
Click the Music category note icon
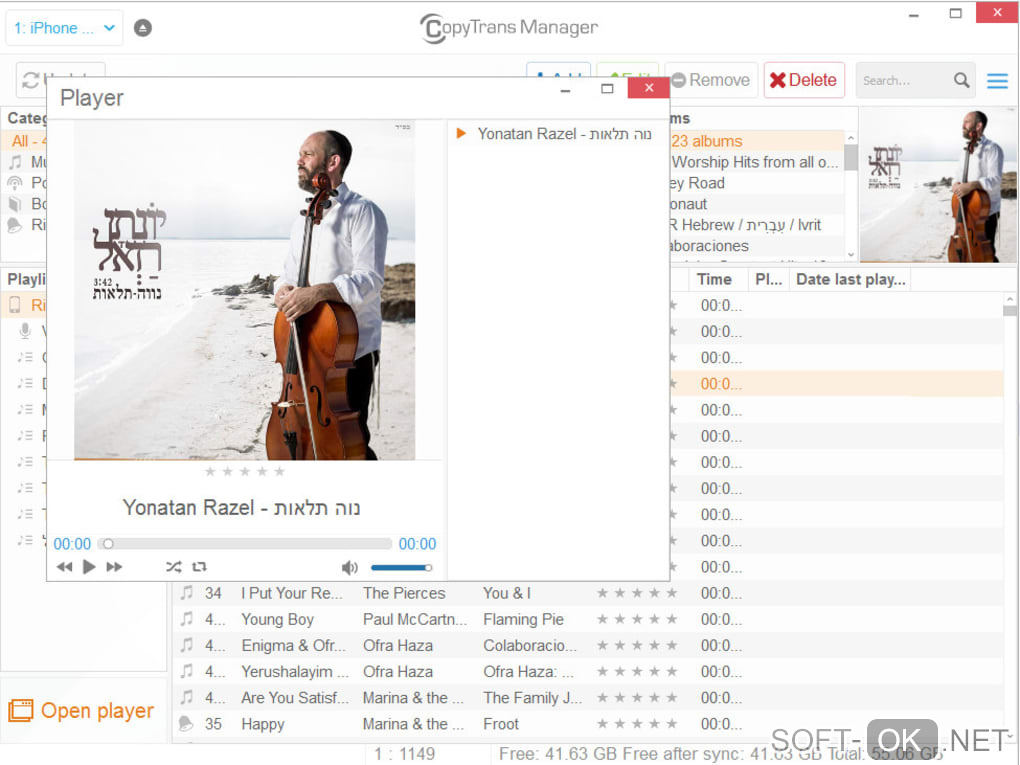tap(15, 161)
